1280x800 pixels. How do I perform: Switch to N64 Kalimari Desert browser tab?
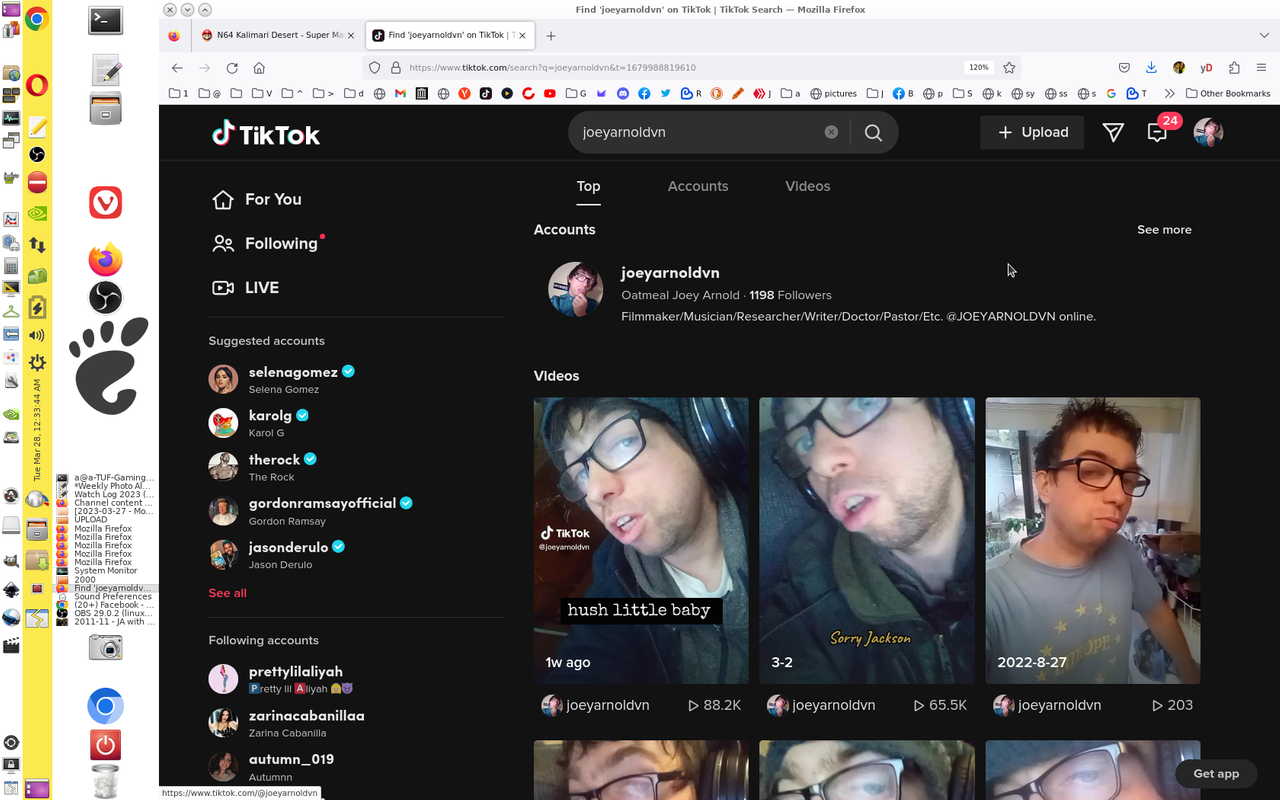(278, 35)
